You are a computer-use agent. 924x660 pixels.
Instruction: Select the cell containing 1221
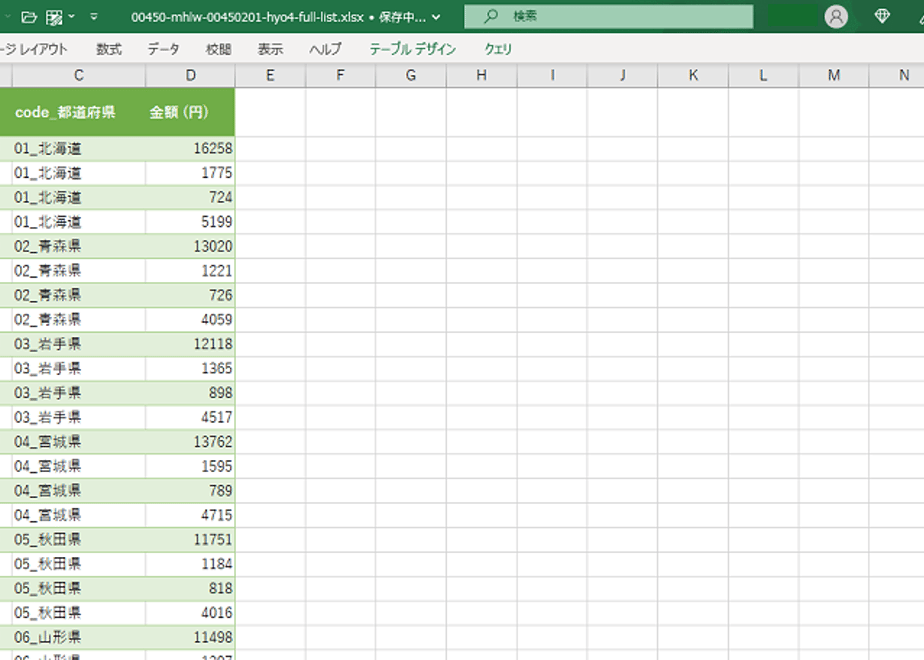point(190,271)
